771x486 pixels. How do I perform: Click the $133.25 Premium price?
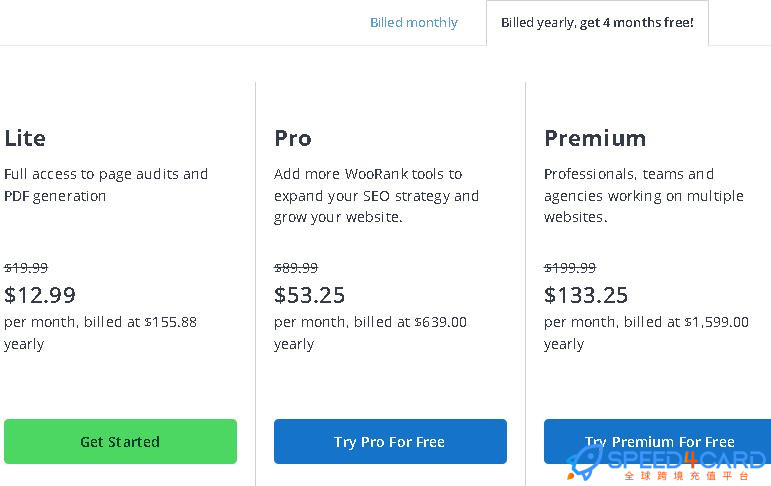click(x=586, y=295)
